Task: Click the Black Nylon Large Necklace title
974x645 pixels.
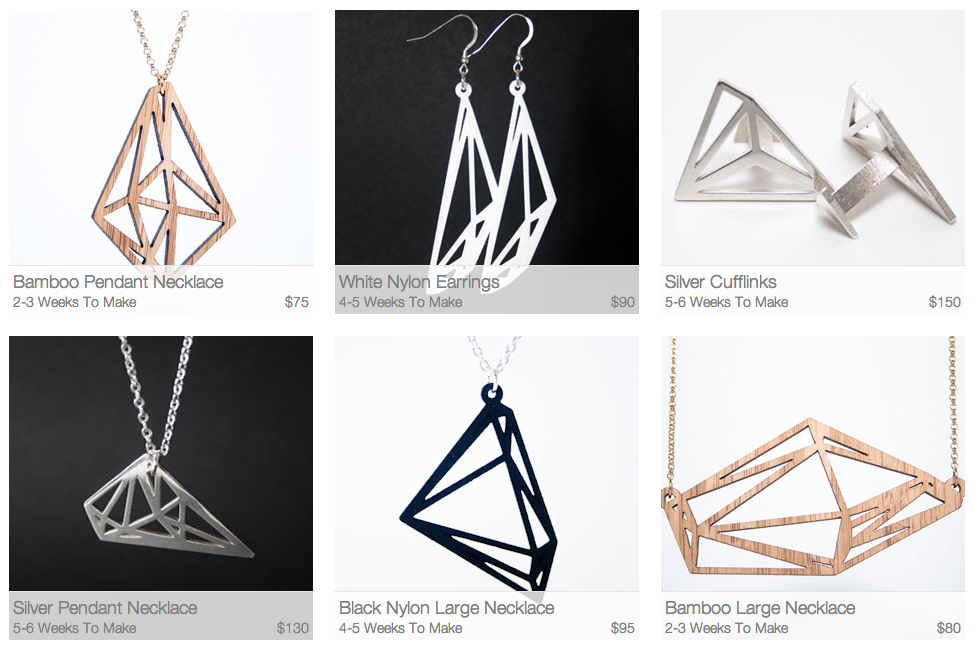Action: click(x=447, y=608)
